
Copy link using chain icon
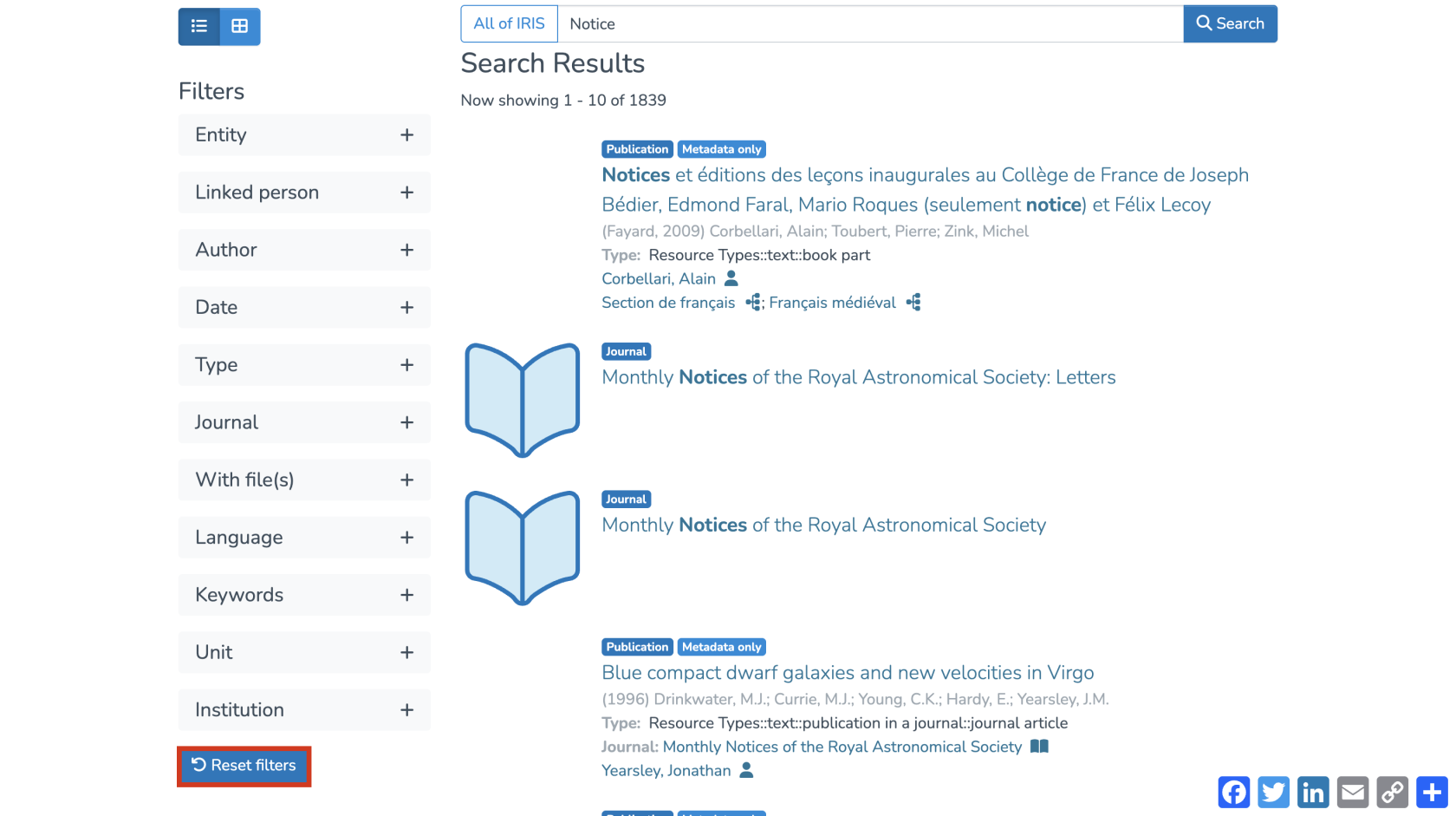coord(1393,792)
